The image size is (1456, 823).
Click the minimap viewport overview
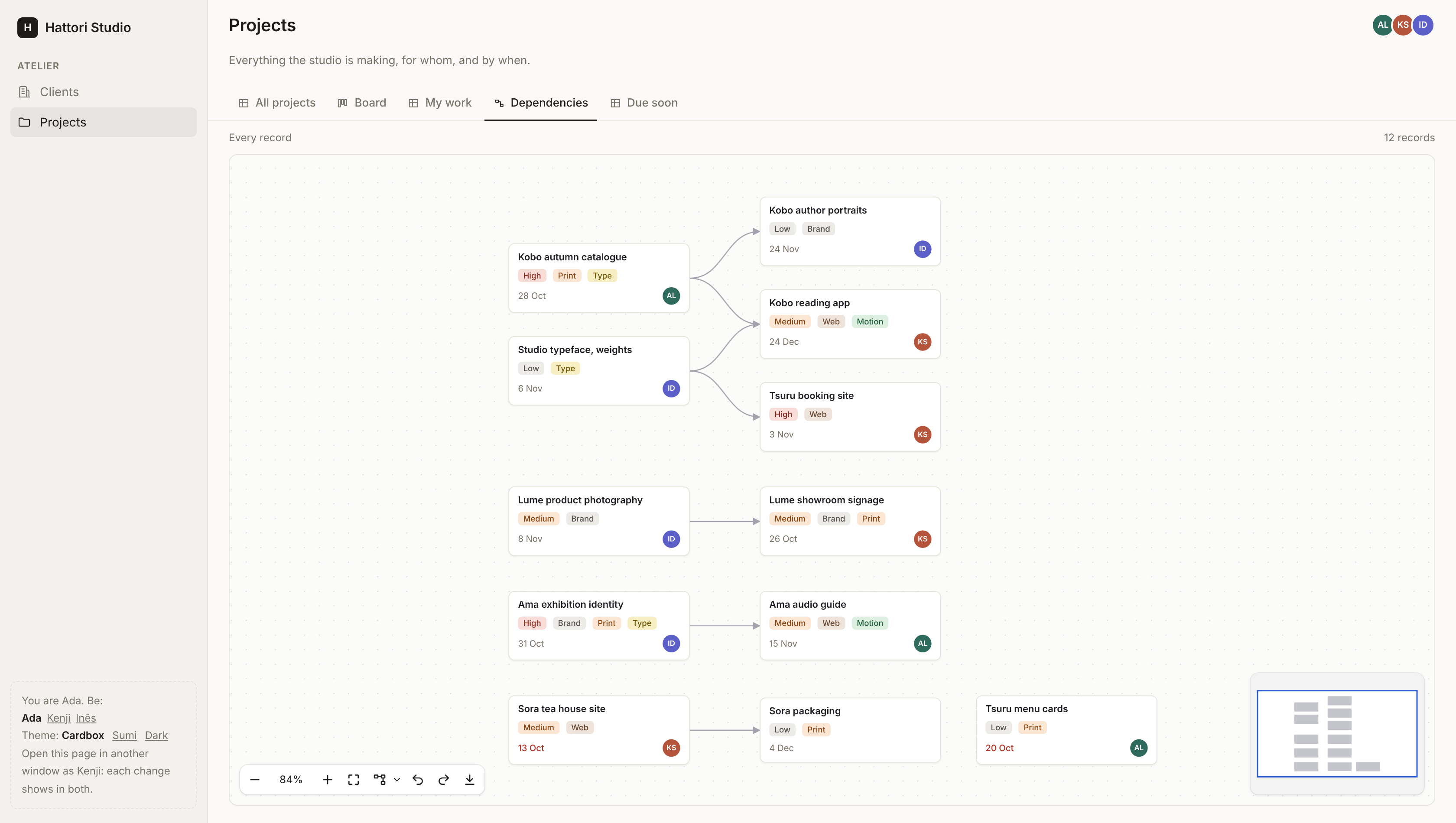pos(1337,733)
